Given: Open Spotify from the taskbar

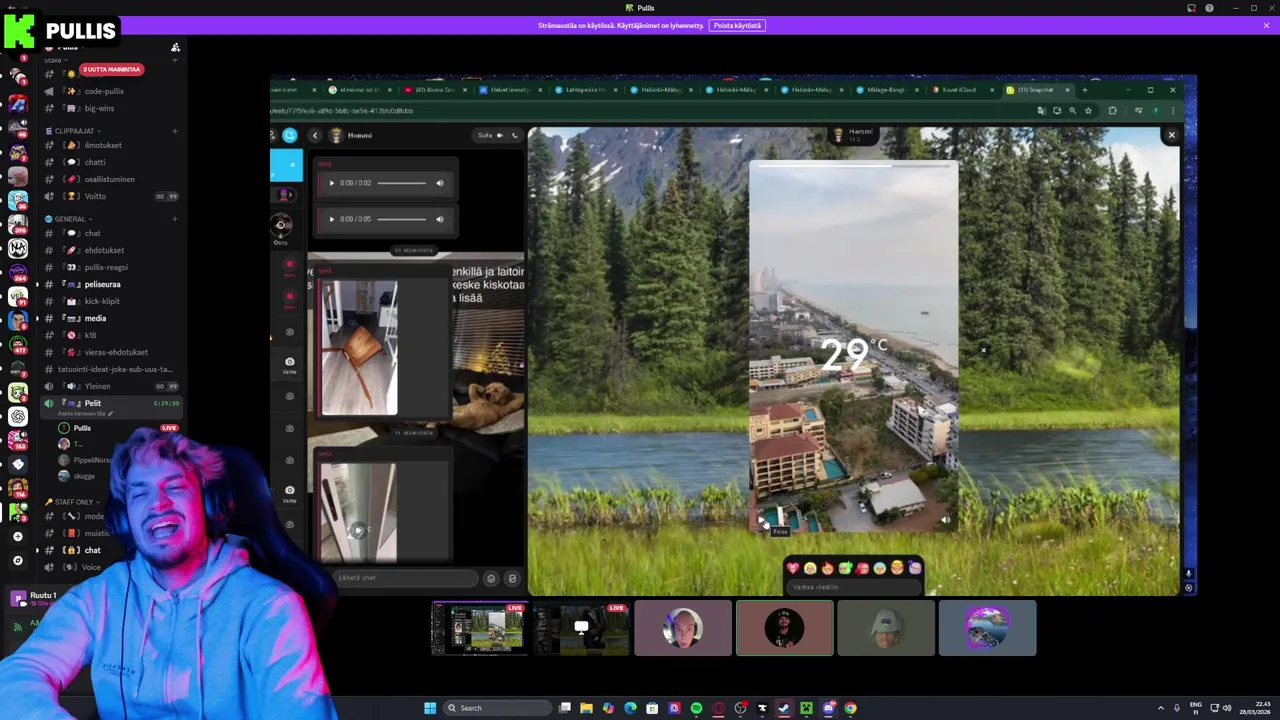Looking at the screenshot, I should click(x=696, y=708).
